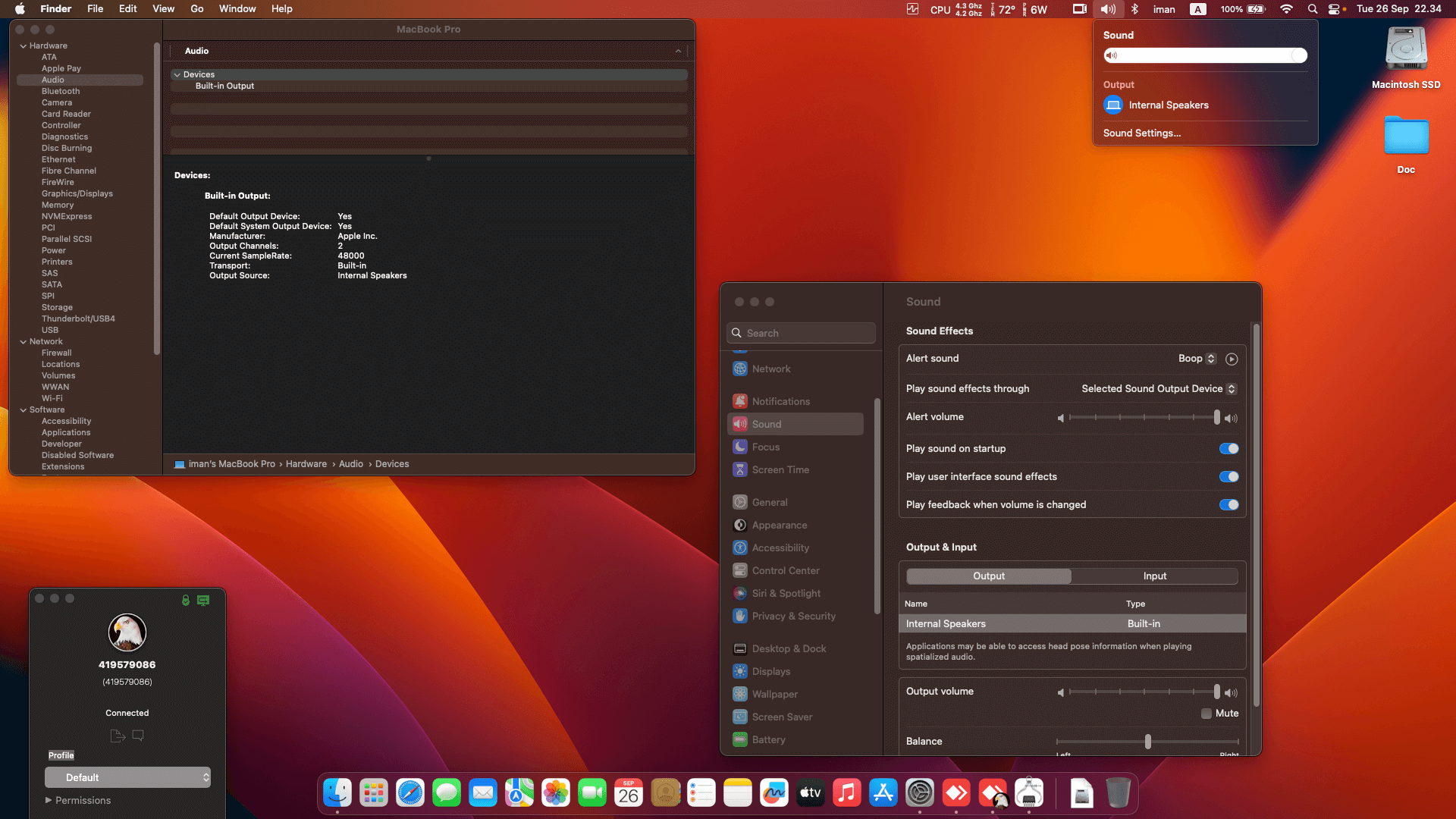Disable Play sound on startup
The height and width of the screenshot is (819, 1456).
tap(1228, 448)
